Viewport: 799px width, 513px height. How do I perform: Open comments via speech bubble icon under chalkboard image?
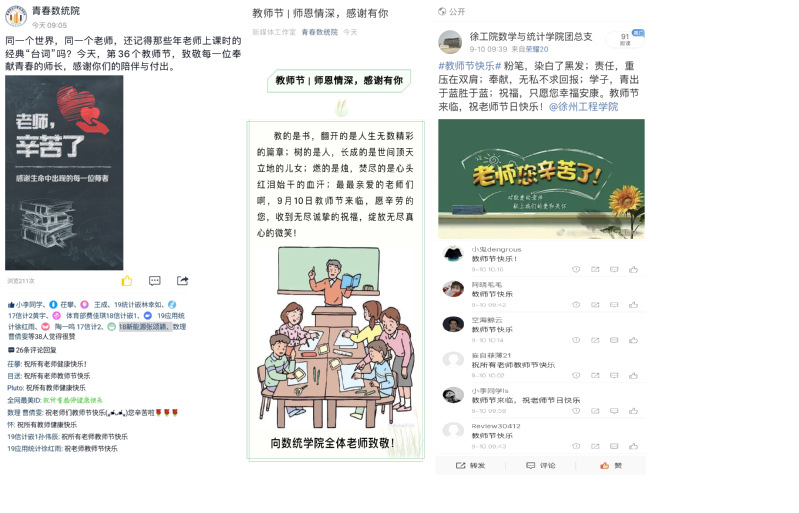pyautogui.click(x=155, y=281)
